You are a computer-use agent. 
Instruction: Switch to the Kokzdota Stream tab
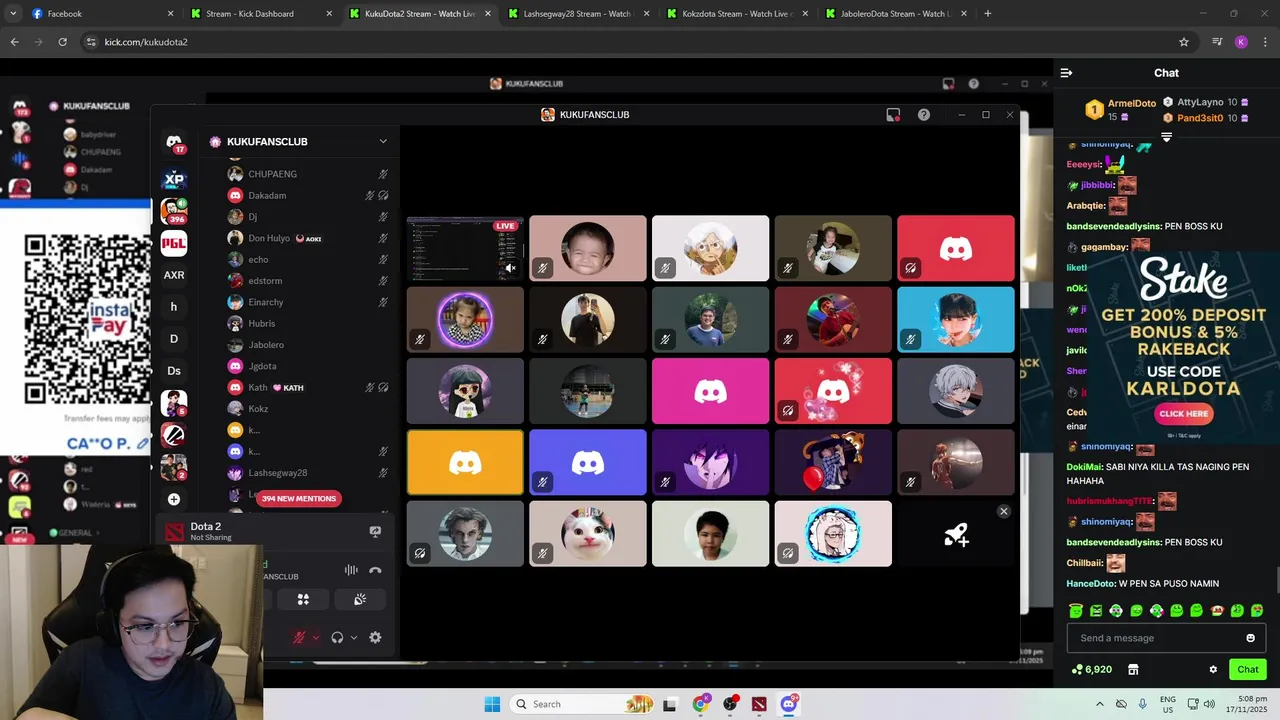point(736,14)
